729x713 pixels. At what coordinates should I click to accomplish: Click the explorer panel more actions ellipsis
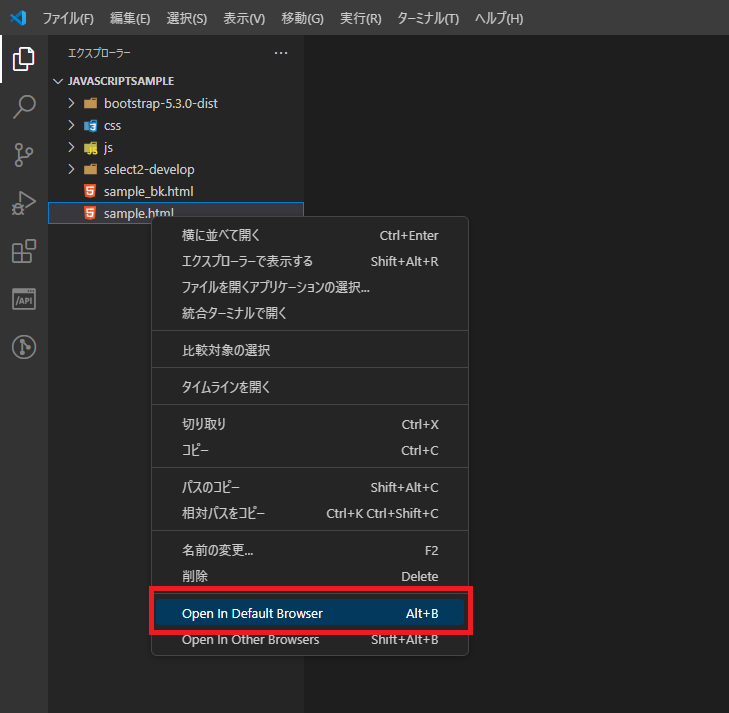pyautogui.click(x=281, y=53)
